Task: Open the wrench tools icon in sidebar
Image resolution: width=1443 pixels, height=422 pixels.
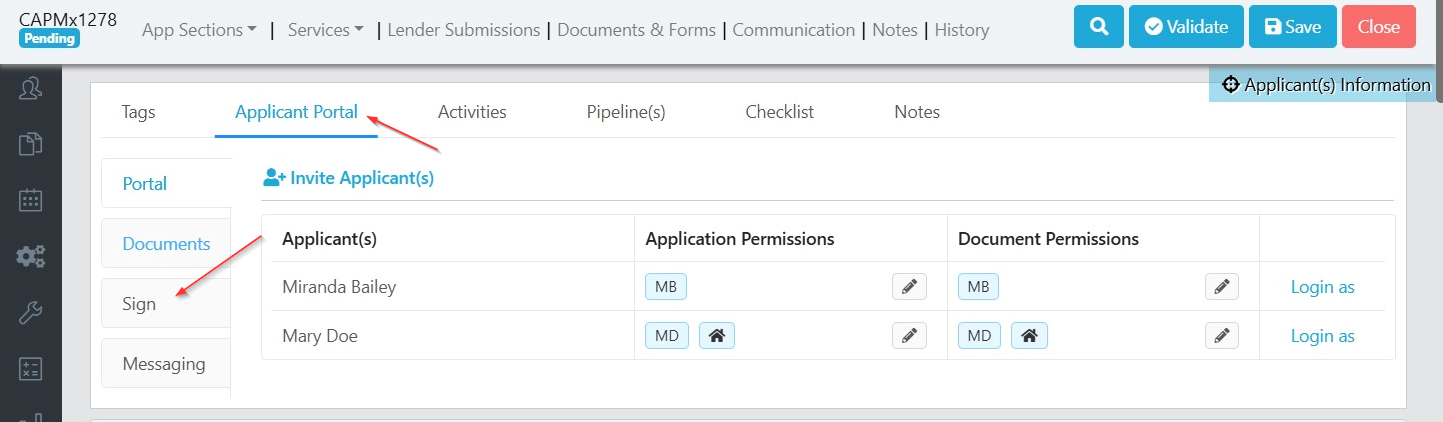Action: click(31, 312)
